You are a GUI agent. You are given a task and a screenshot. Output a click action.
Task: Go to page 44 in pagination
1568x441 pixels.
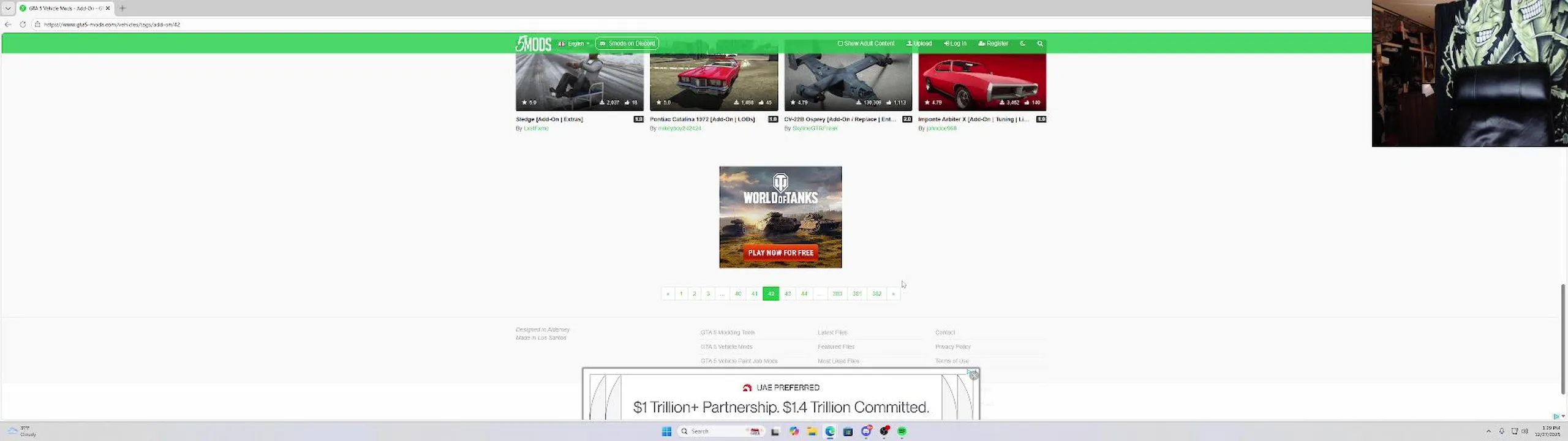tap(804, 294)
